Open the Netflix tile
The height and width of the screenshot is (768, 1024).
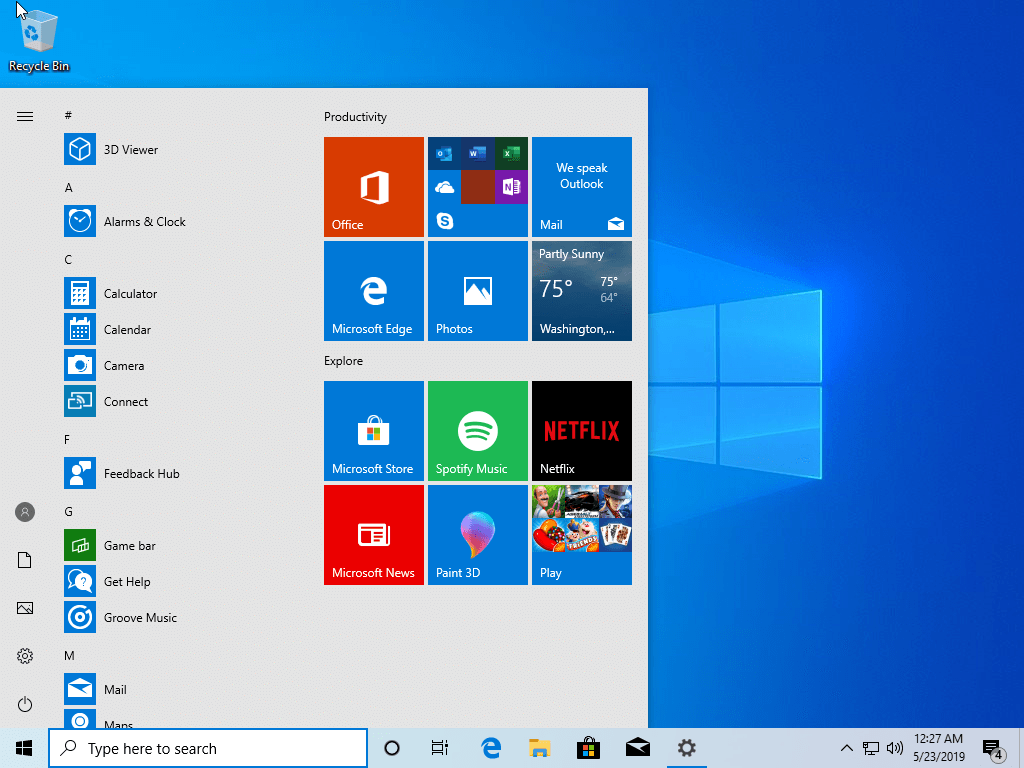click(582, 431)
